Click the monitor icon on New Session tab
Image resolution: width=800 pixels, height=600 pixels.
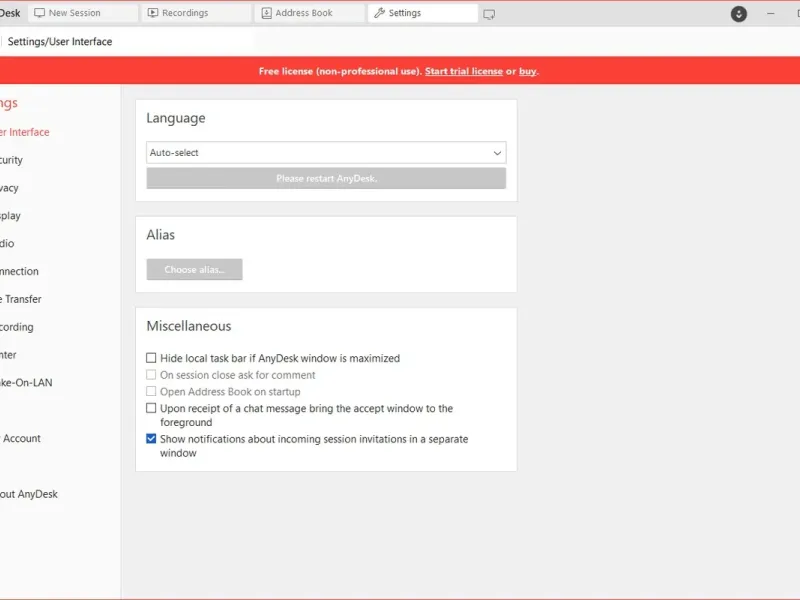39,13
